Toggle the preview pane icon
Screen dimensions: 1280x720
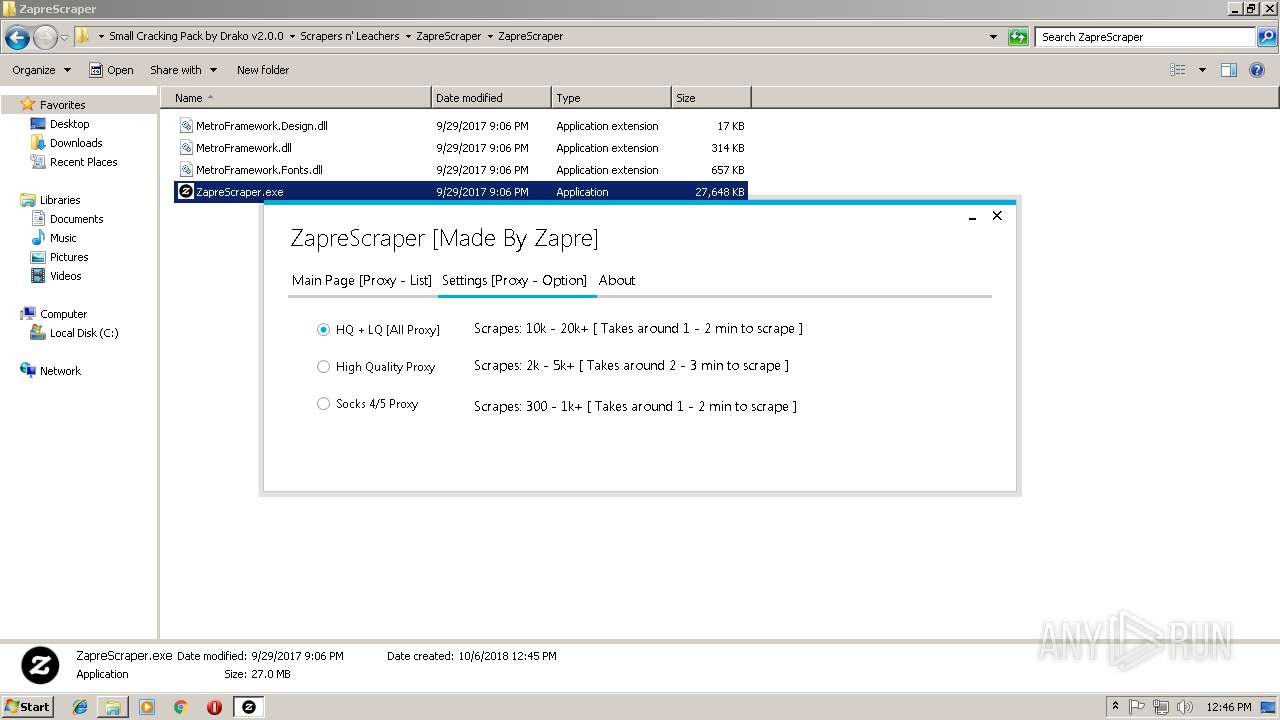pos(1229,70)
